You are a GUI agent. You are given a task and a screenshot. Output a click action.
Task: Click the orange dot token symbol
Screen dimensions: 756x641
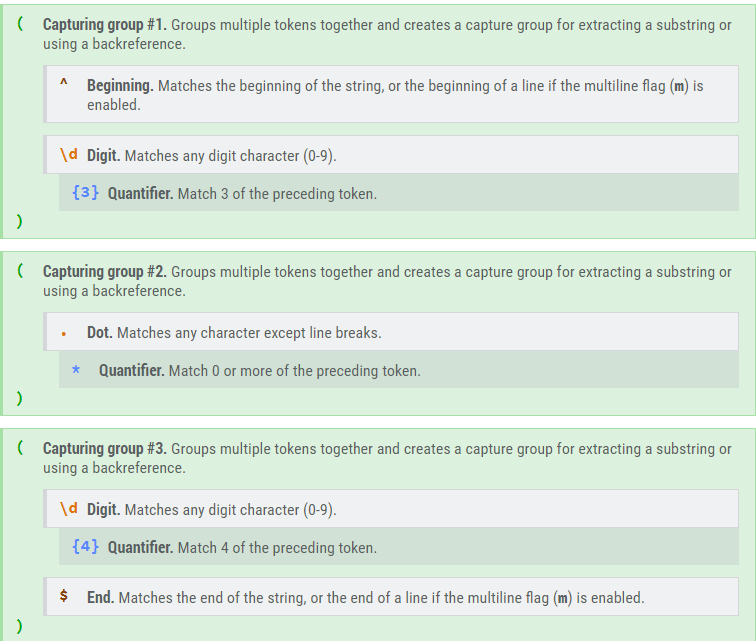pyautogui.click(x=64, y=334)
